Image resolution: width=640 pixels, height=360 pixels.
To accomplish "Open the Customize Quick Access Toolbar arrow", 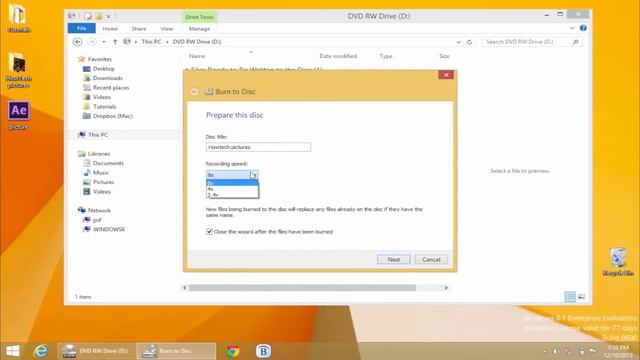I will click(109, 17).
